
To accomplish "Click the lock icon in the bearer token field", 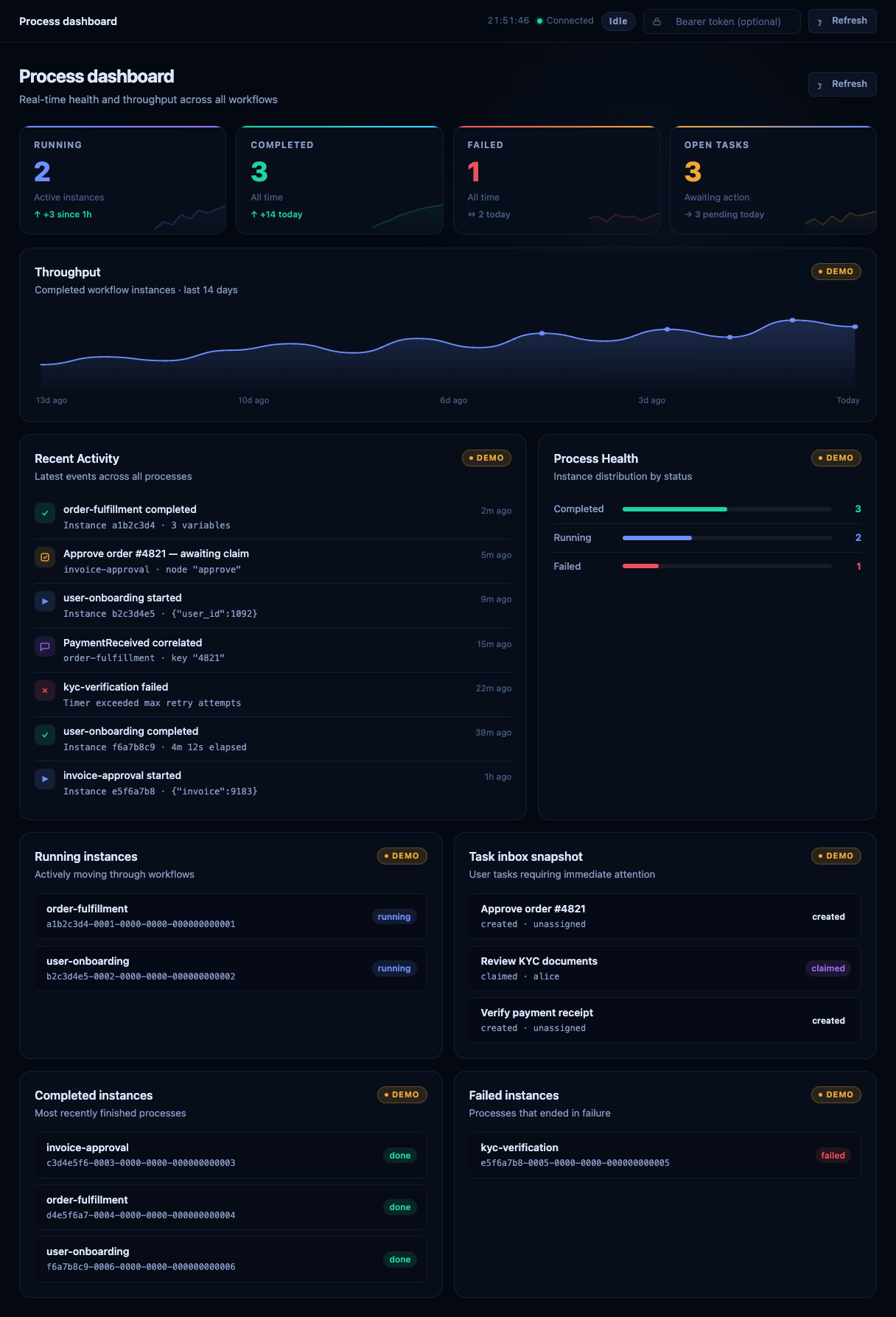I will click(x=657, y=21).
